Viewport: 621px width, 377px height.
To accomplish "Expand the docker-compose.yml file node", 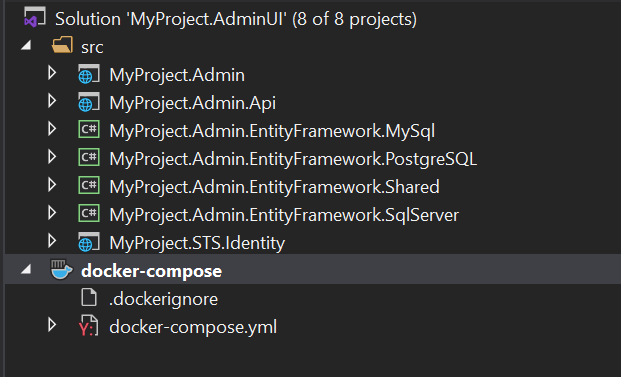I will [52, 325].
